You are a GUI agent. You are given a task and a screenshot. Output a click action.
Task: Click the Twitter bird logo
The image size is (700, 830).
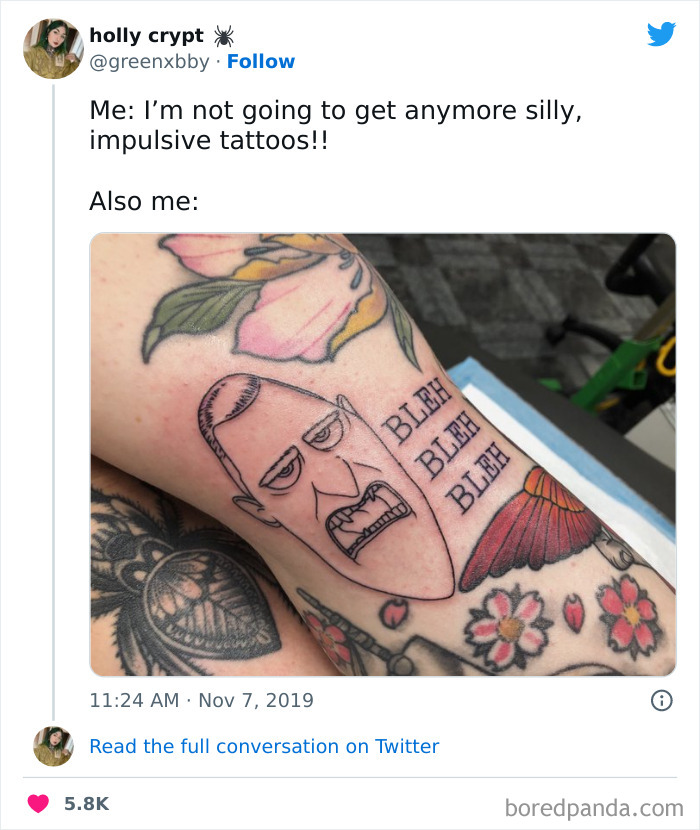[661, 34]
